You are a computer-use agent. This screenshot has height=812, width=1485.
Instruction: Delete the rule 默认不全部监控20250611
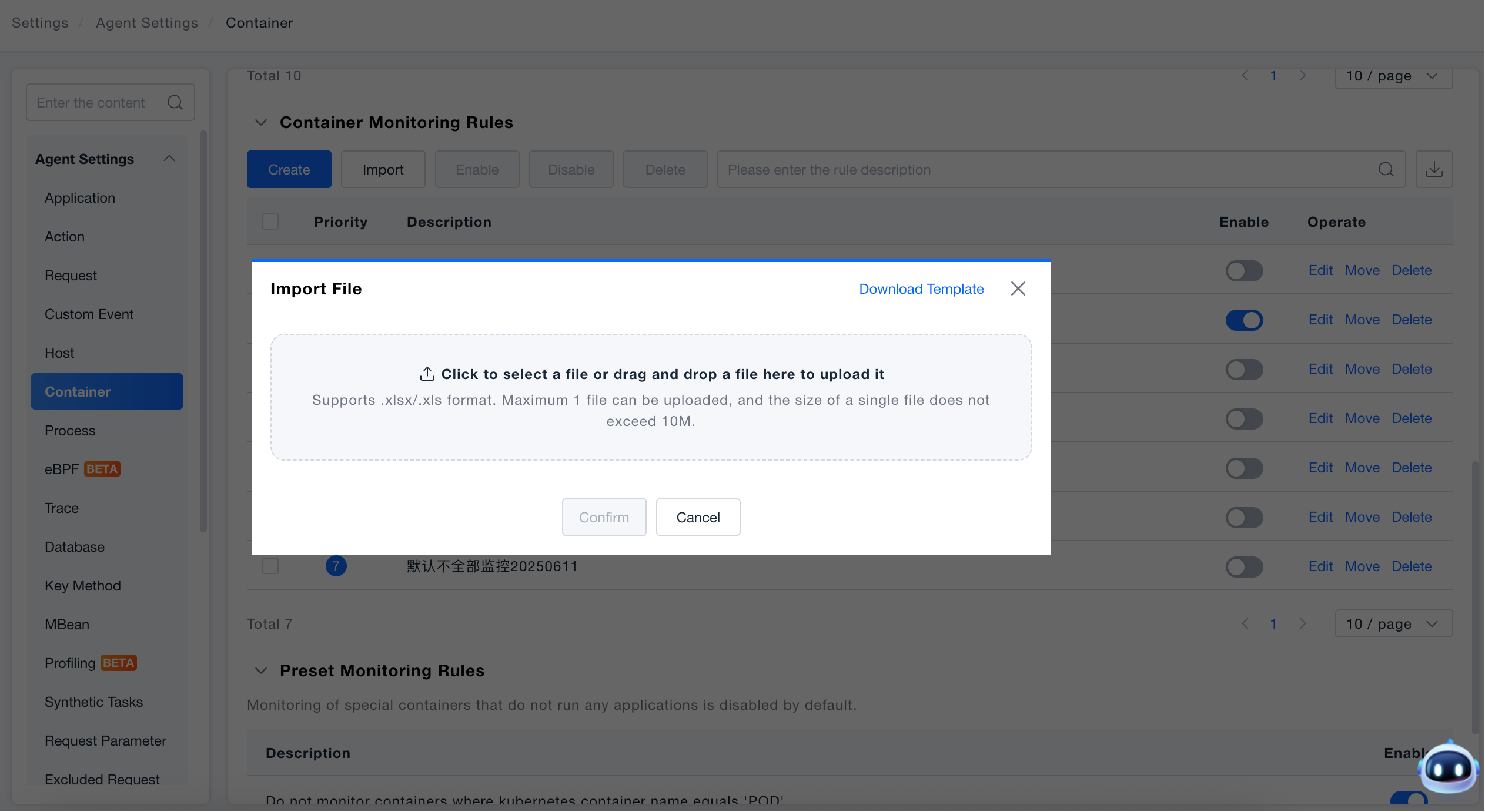(1412, 566)
